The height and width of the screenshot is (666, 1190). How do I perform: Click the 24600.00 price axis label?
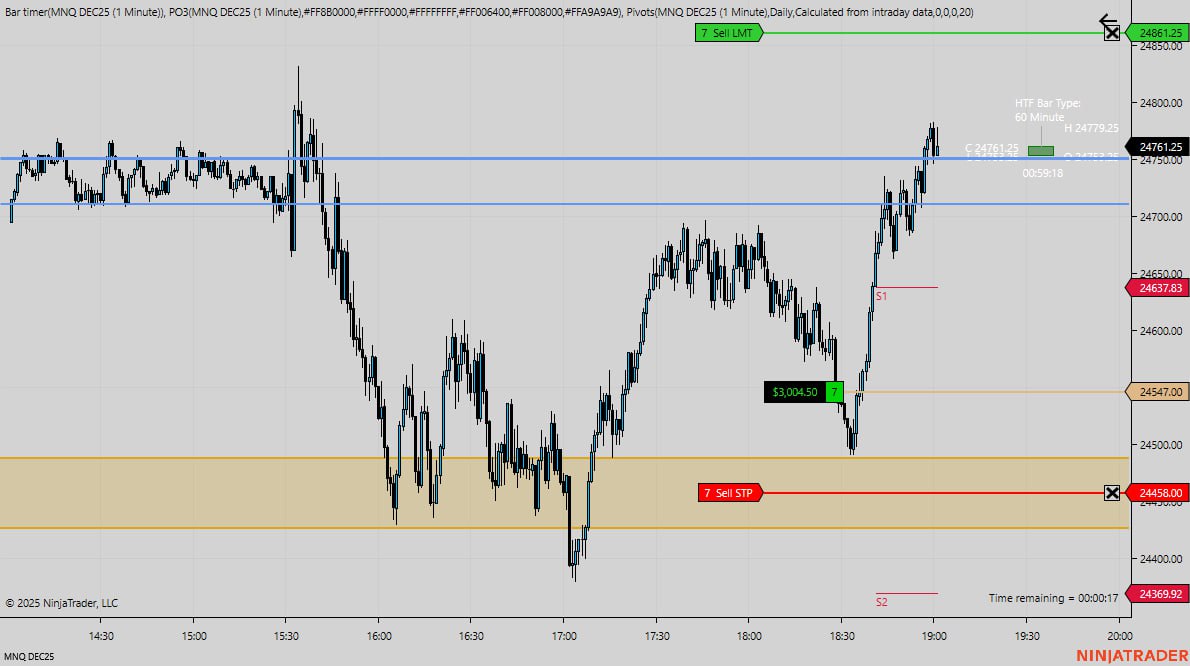(x=1160, y=331)
